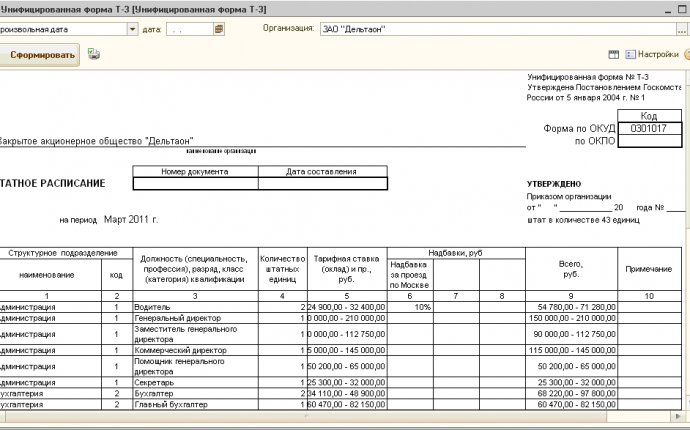
Task: Click the horizontal scrollbar track
Action: (304, 416)
